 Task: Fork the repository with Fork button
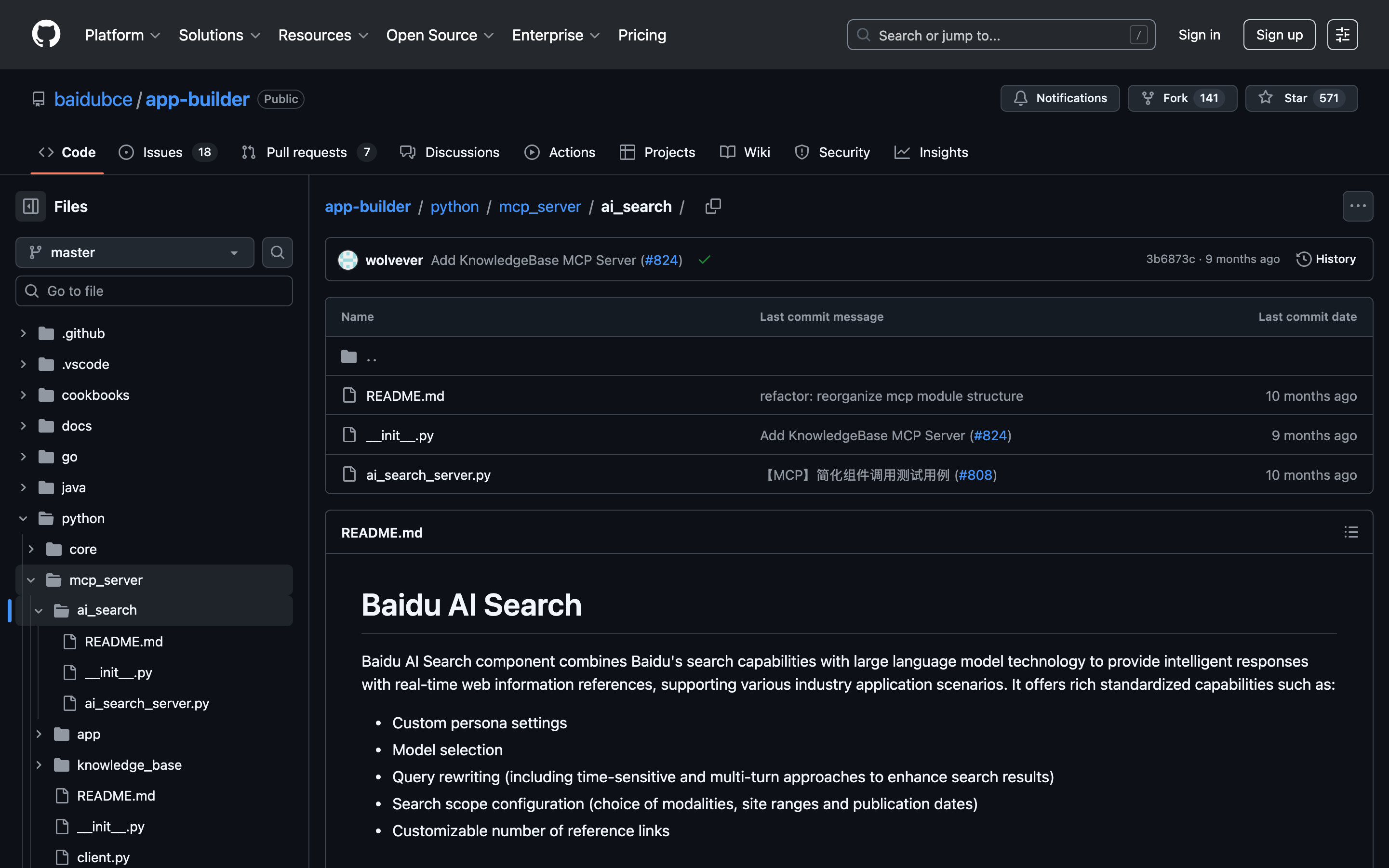[1182, 98]
